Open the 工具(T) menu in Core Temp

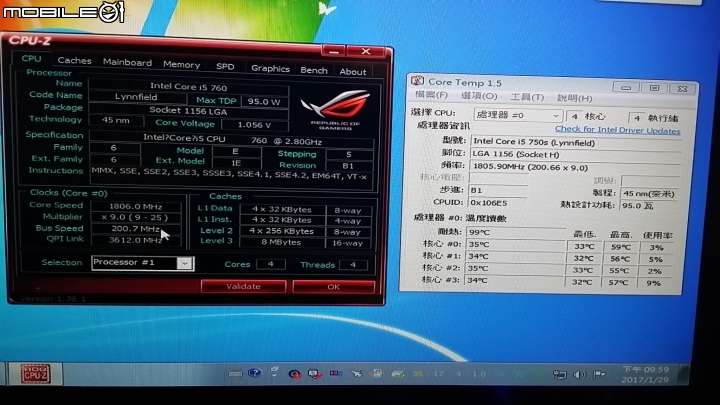(527, 97)
